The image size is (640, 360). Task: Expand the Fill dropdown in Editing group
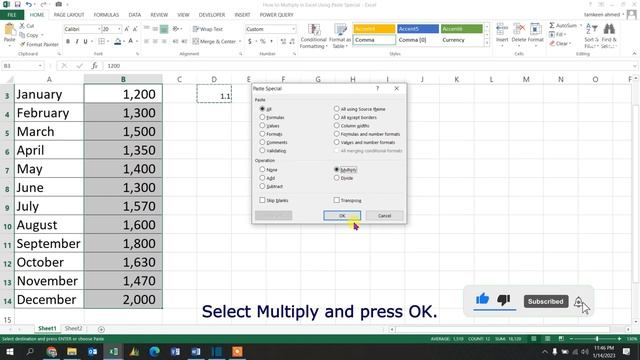point(565,35)
